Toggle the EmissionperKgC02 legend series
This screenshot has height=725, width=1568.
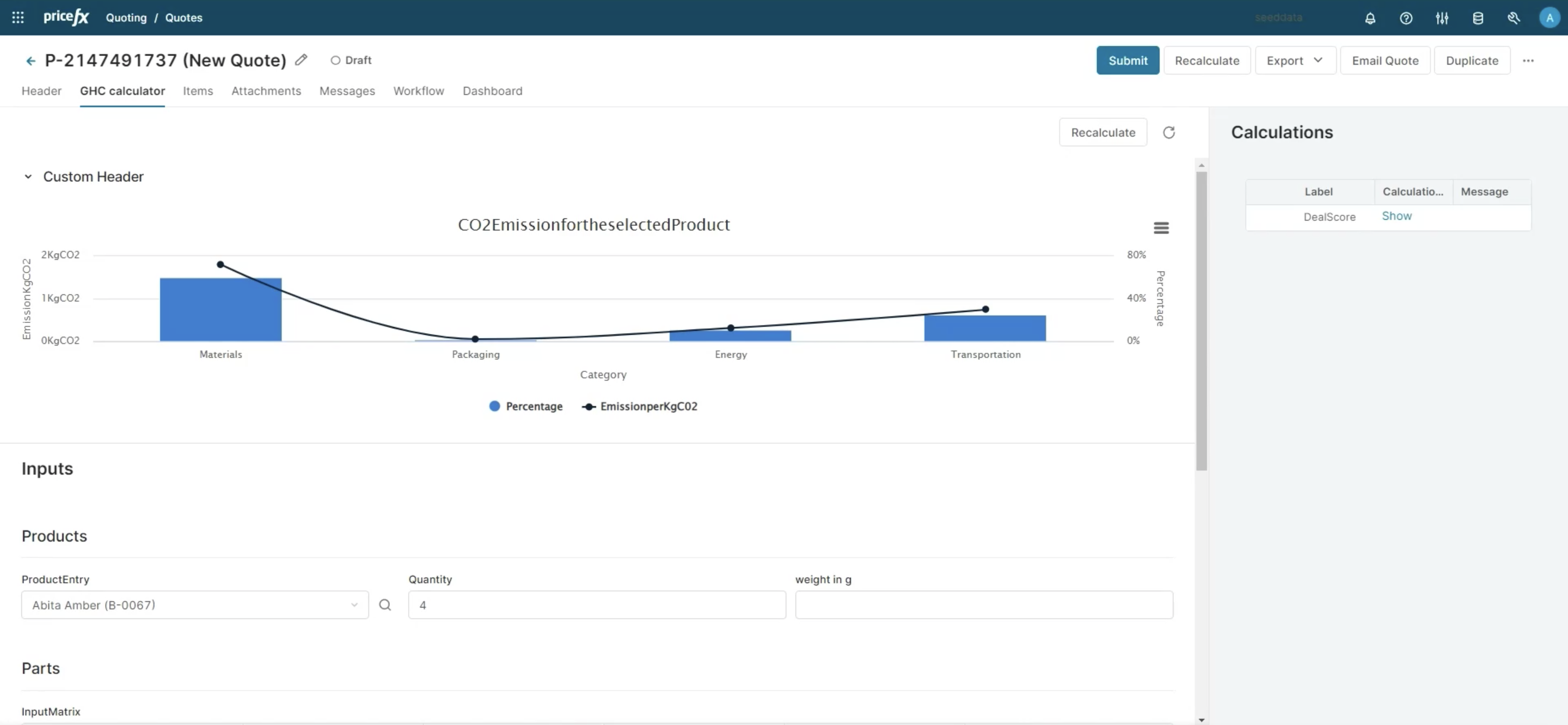(x=640, y=406)
